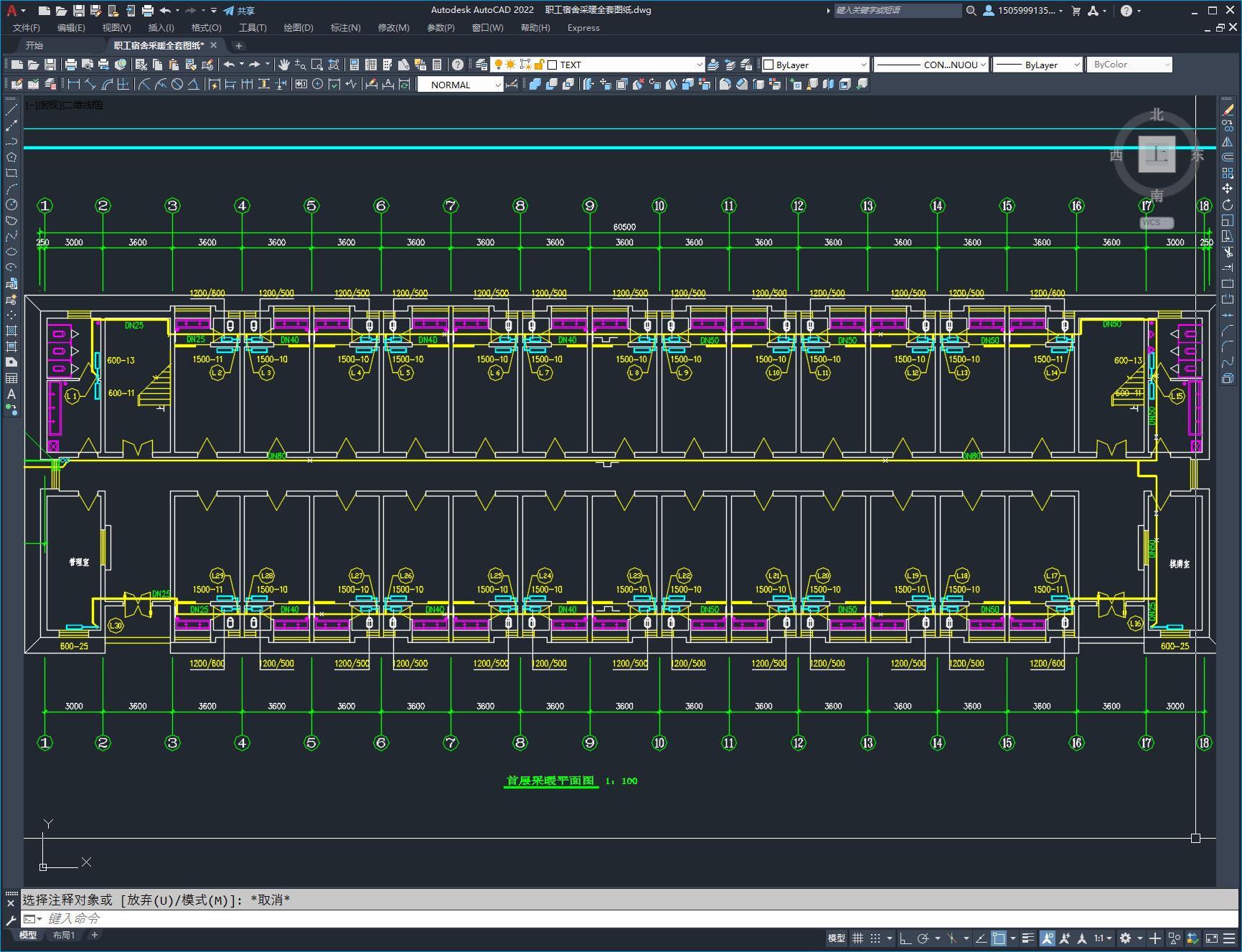The image size is (1242, 952).
Task: Click in the command line input 键入命令
Action: 628,918
